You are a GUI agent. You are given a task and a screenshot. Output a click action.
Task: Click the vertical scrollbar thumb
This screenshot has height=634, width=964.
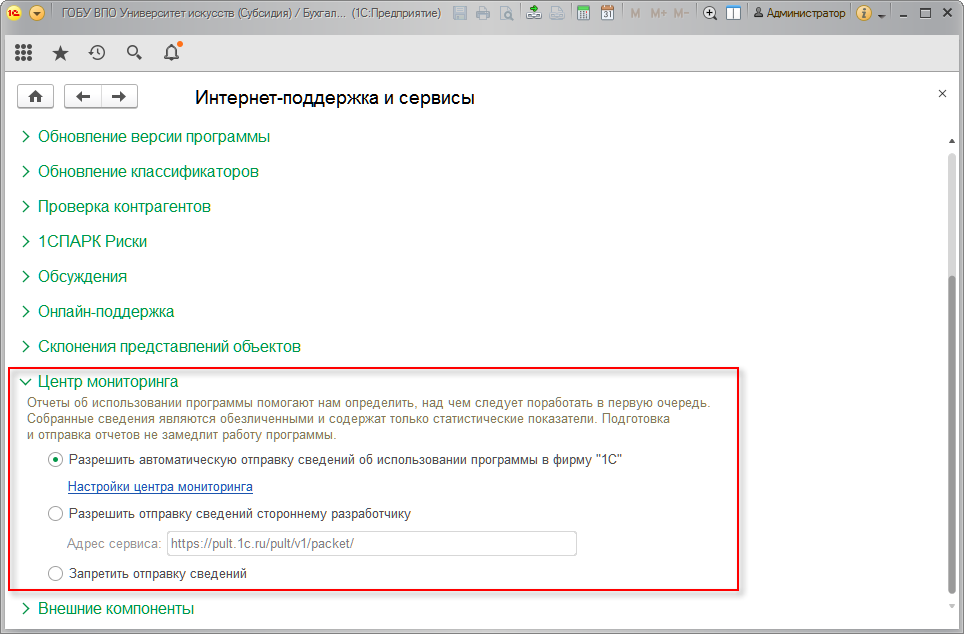pos(952,434)
